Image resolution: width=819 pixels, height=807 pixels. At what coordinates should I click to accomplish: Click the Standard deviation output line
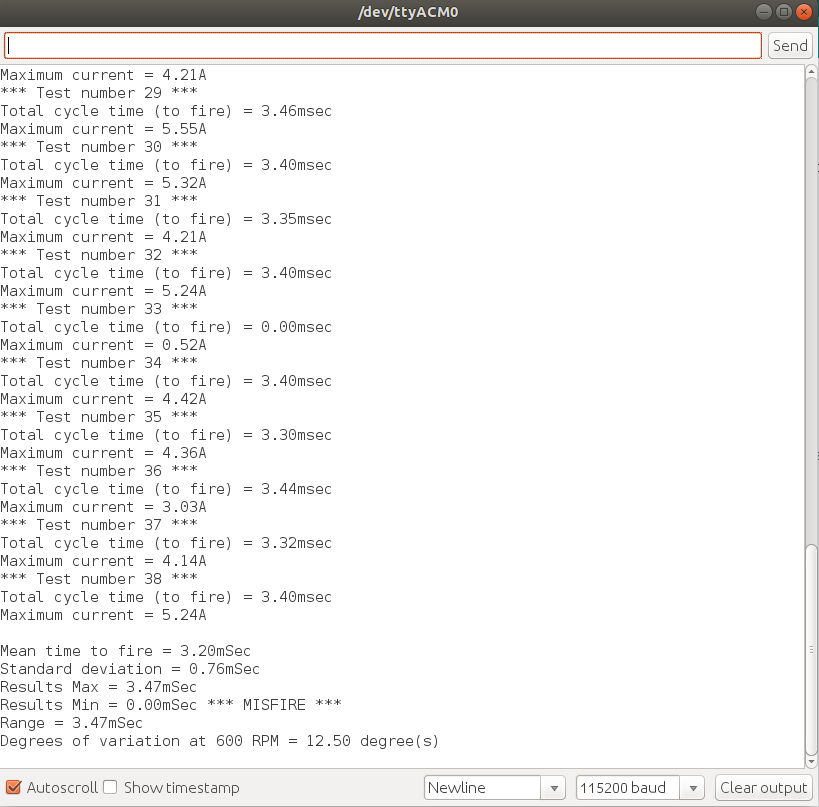pos(130,669)
